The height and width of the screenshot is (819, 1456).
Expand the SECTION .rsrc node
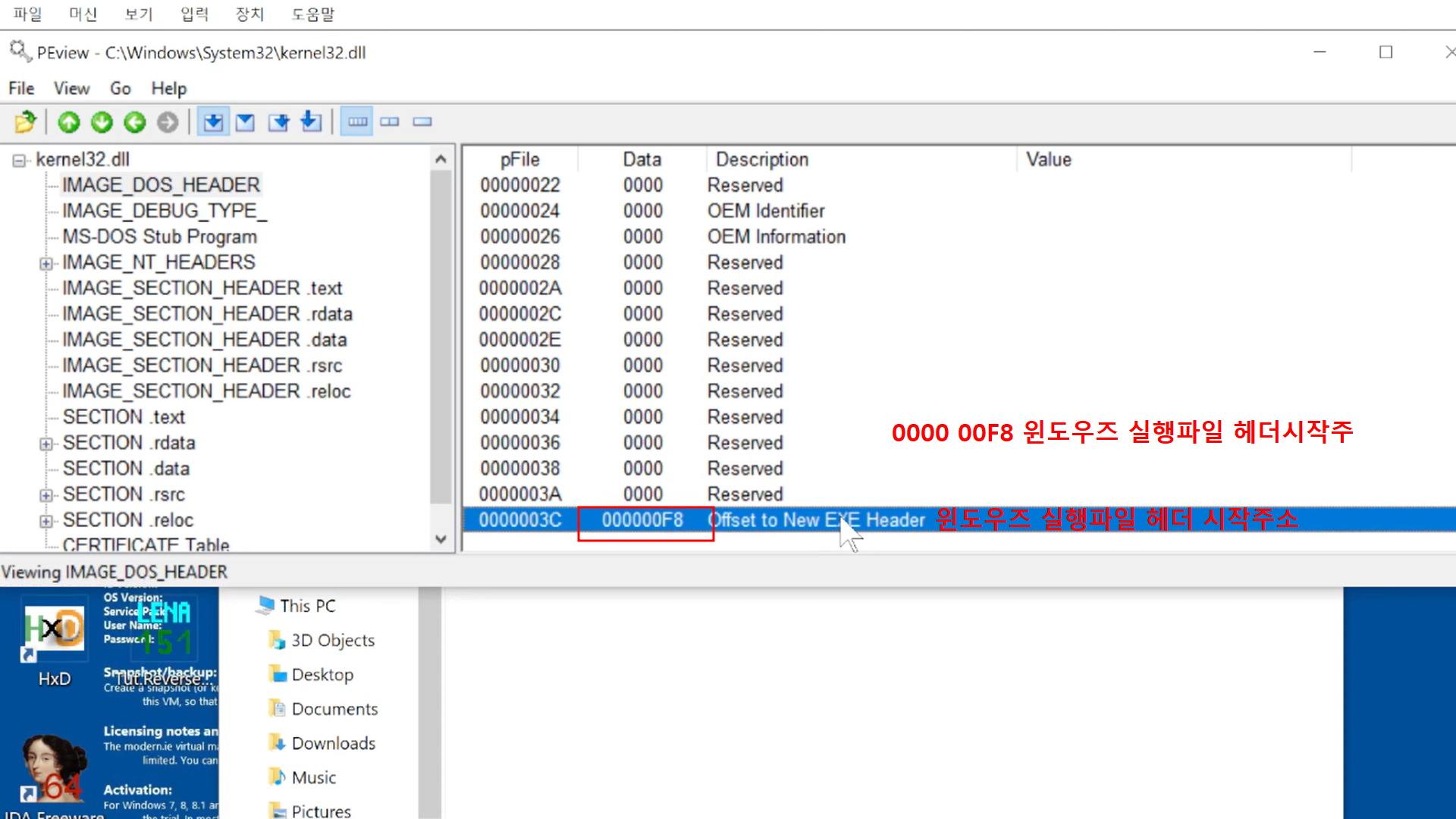pyautogui.click(x=46, y=495)
